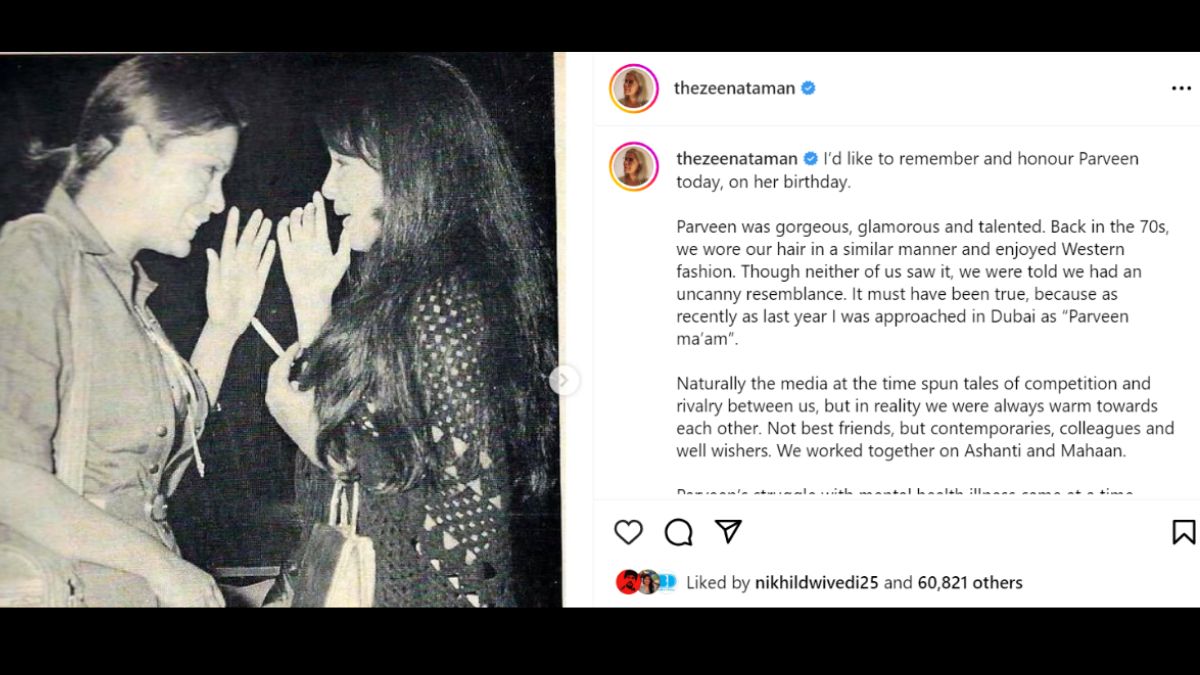The width and height of the screenshot is (1200, 675).
Task: Click the black-and-white photo of two women
Action: [278, 330]
